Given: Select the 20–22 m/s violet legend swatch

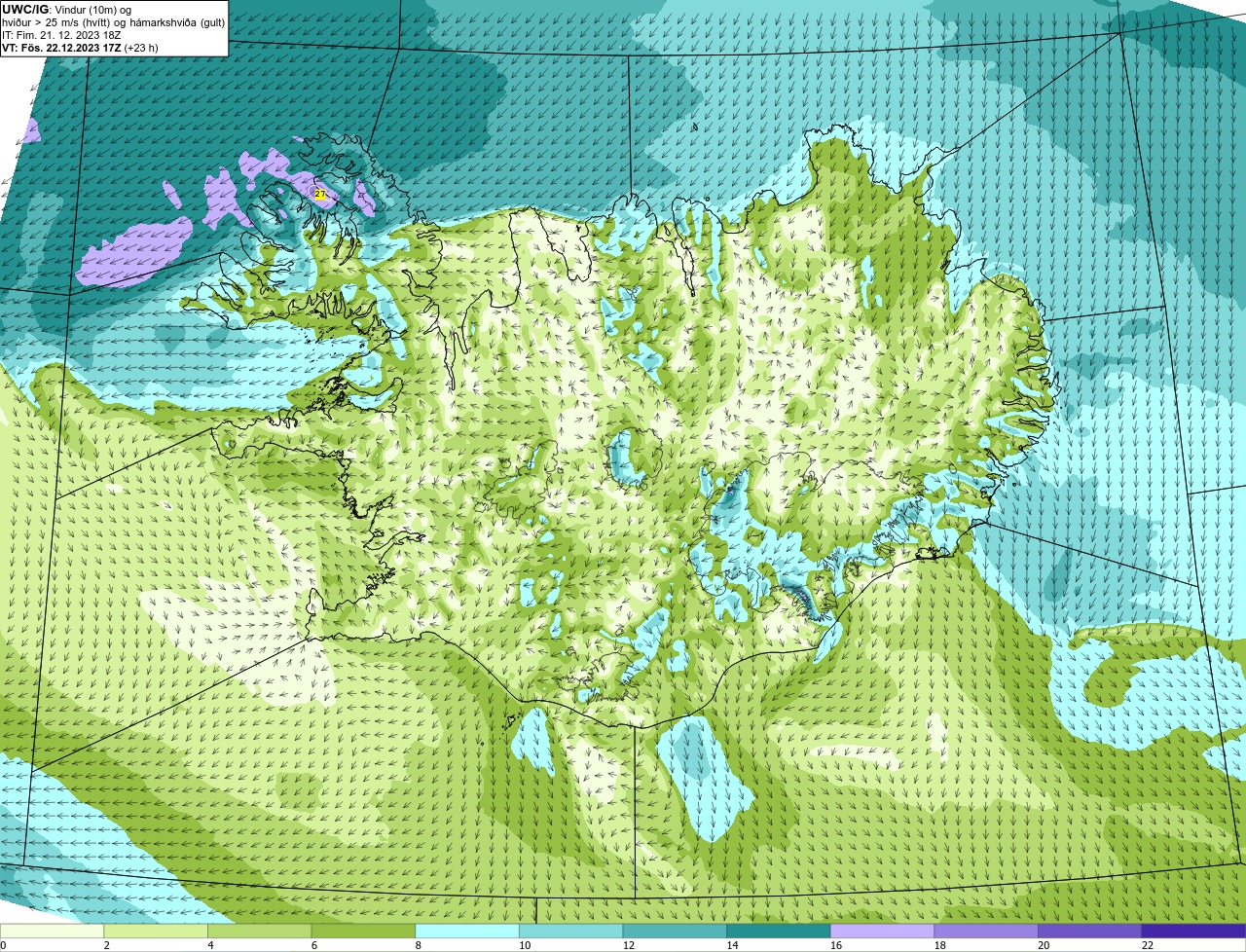Looking at the screenshot, I should (1090, 931).
